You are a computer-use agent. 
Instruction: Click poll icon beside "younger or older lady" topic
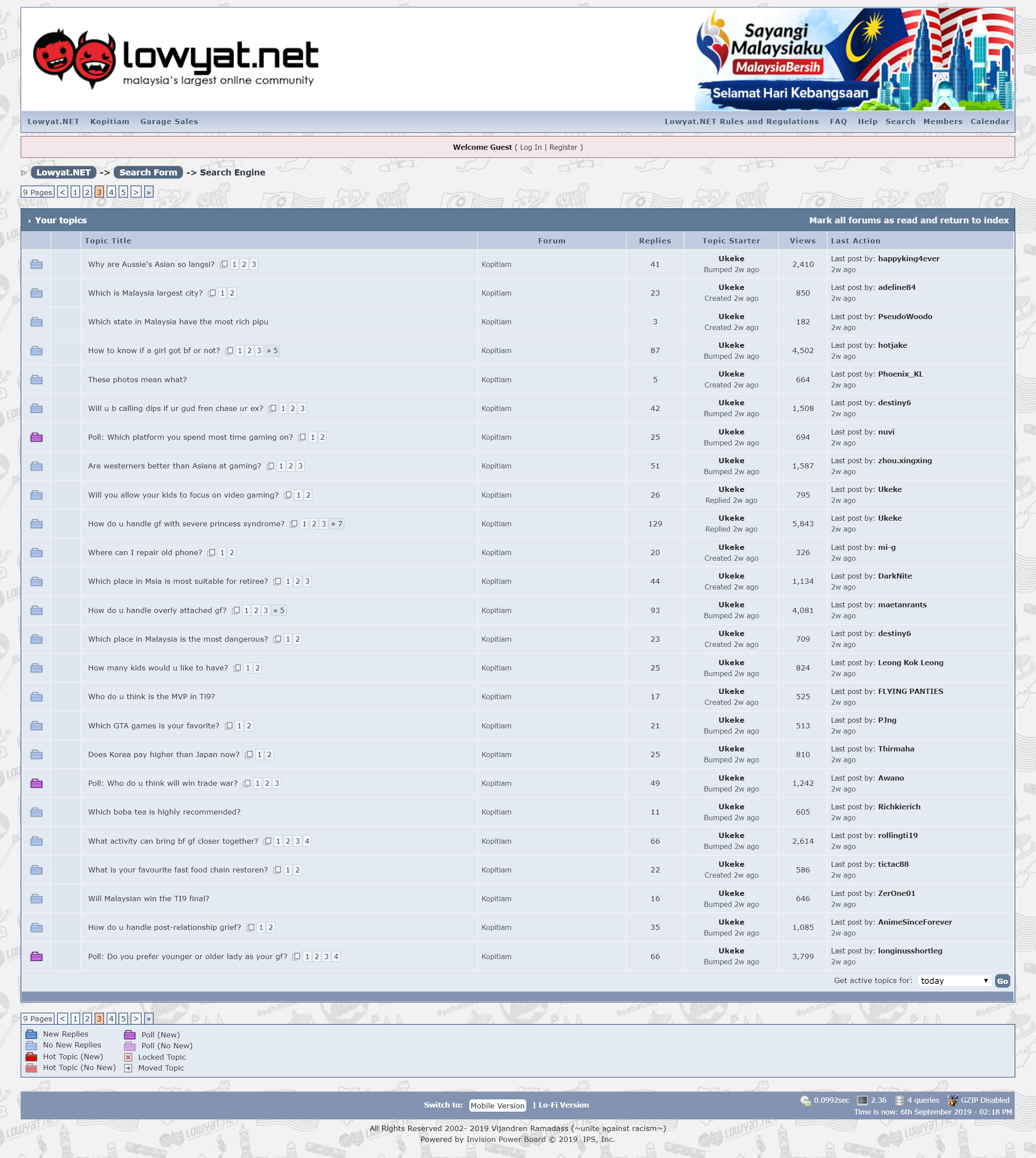[36, 956]
